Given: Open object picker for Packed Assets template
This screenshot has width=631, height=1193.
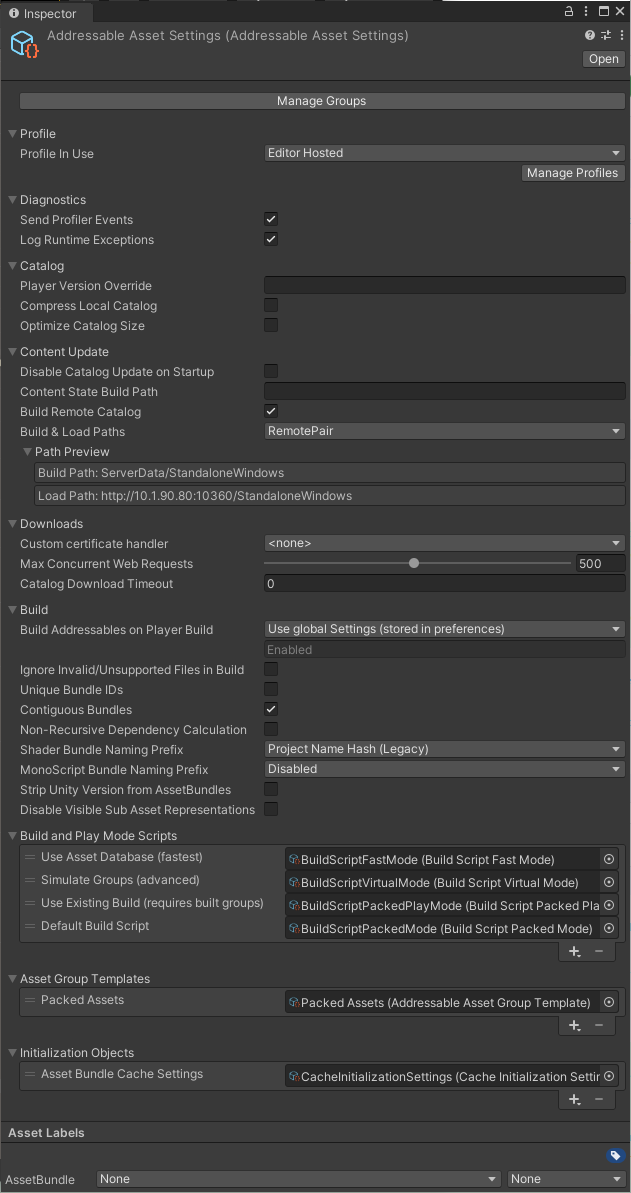Looking at the screenshot, I should 608,1002.
